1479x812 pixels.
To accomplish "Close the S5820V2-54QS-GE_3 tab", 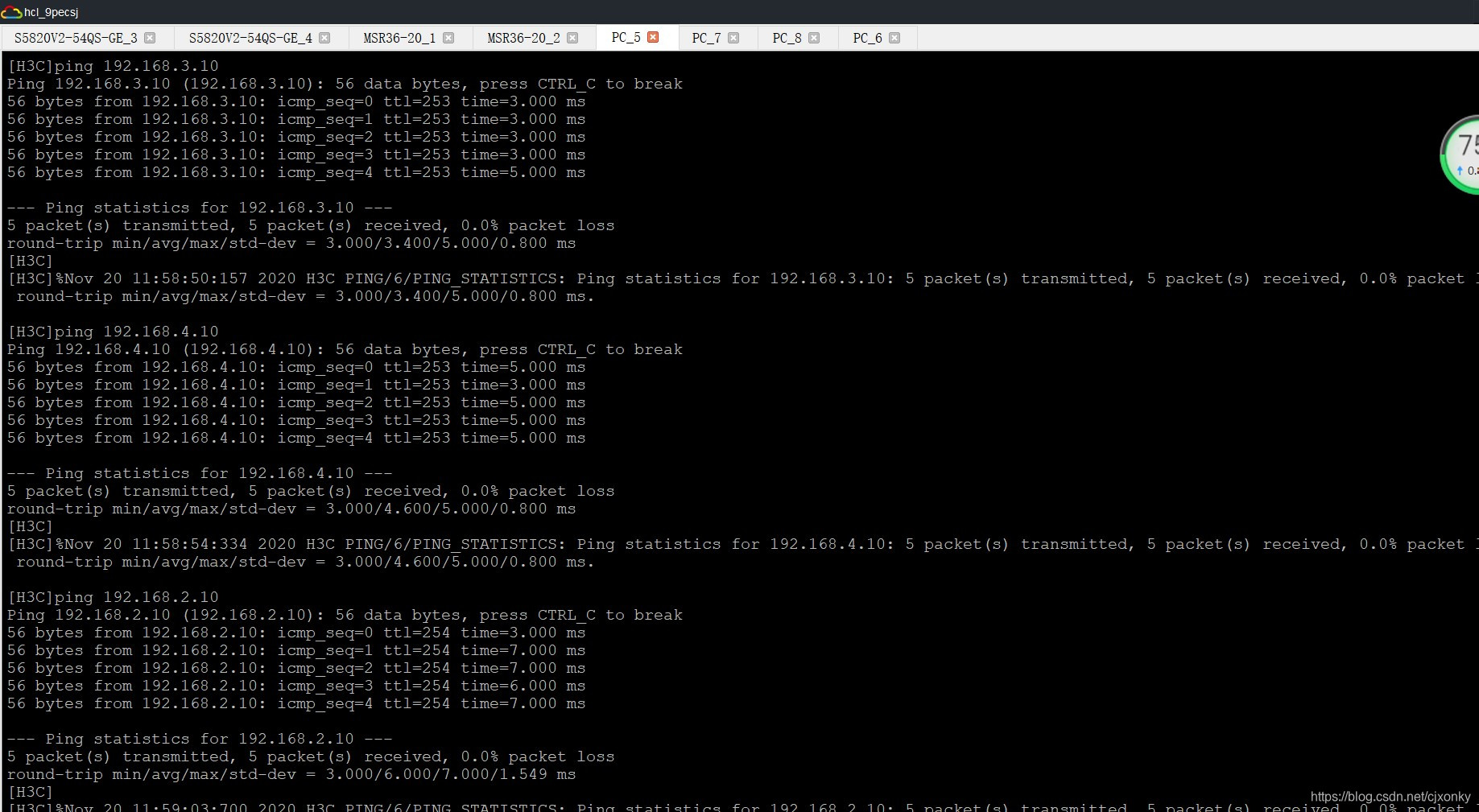I will pyautogui.click(x=150, y=38).
